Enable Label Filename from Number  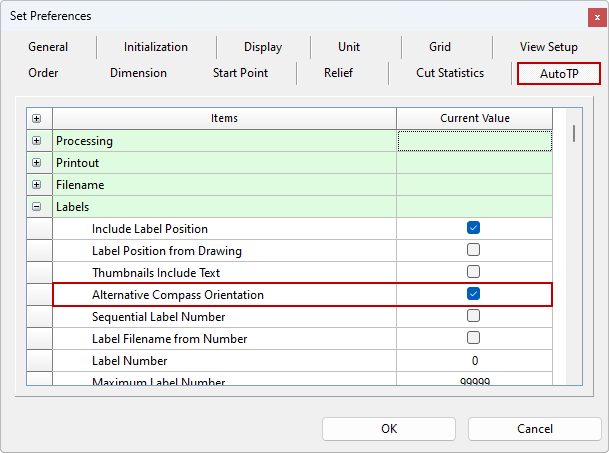click(474, 338)
